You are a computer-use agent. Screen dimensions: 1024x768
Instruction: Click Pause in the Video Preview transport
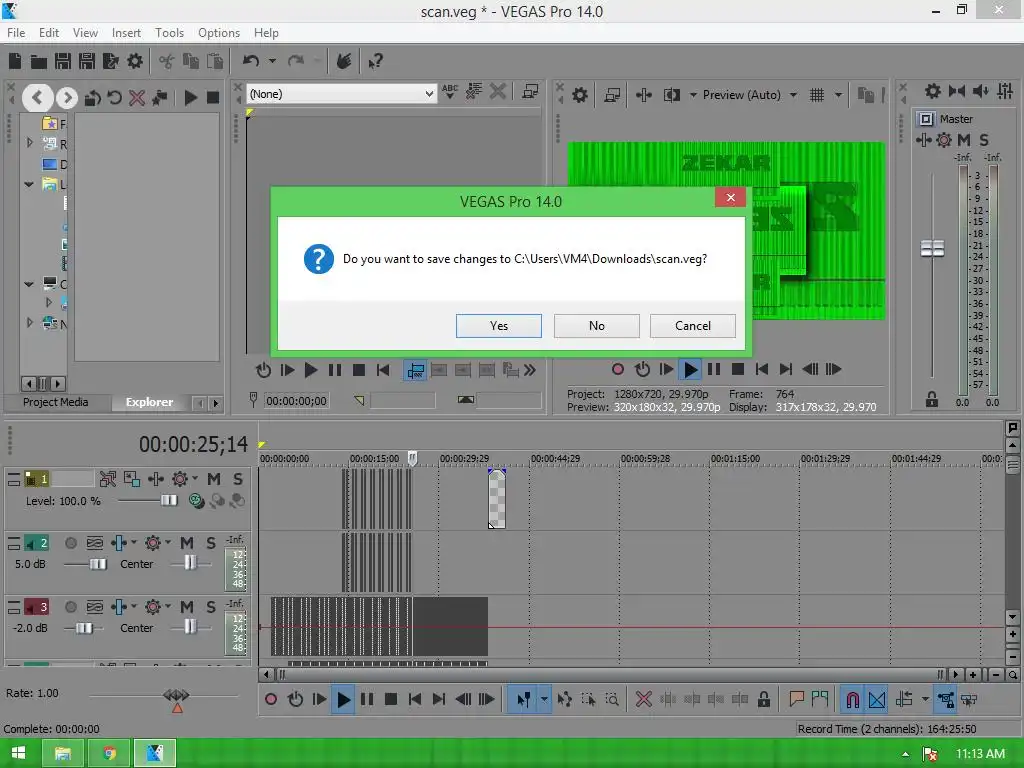[714, 370]
